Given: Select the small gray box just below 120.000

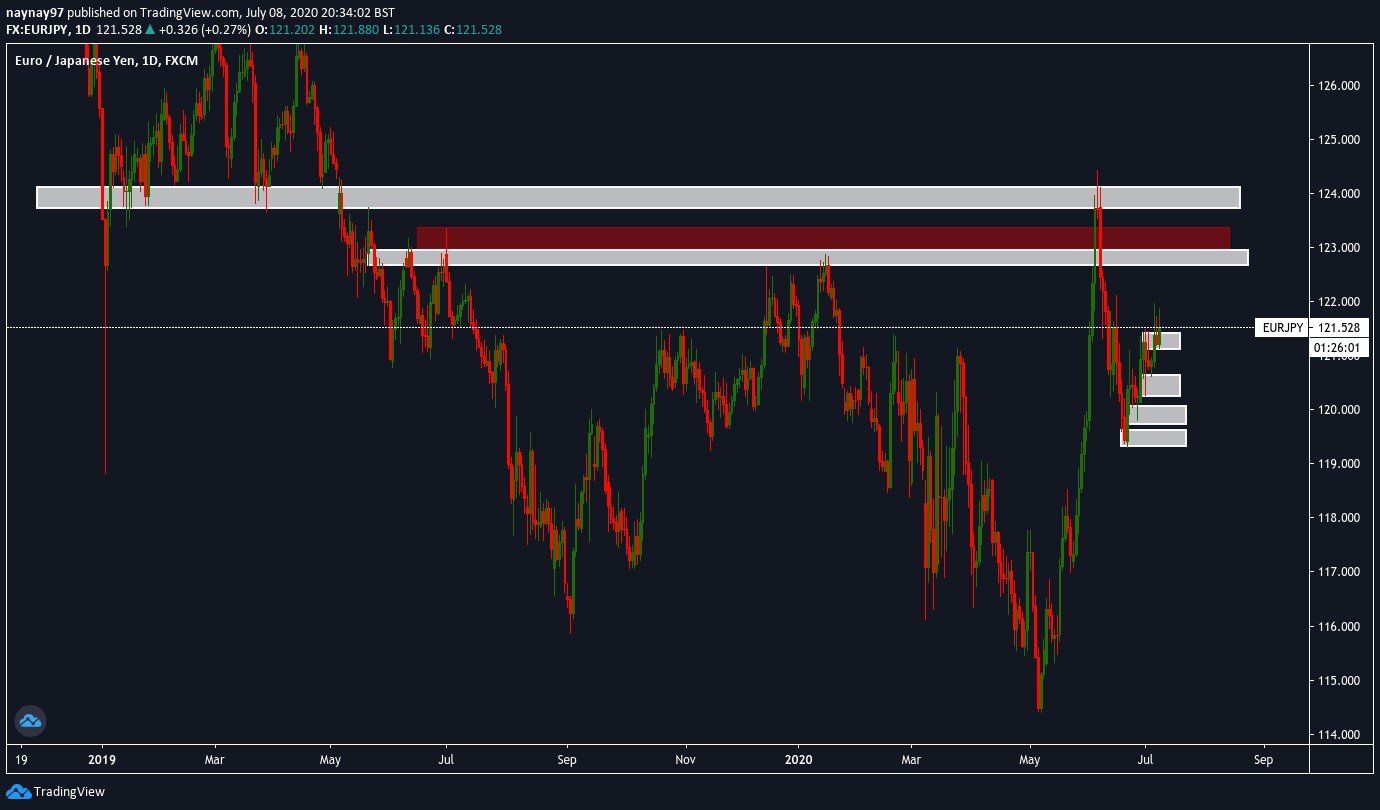Looking at the screenshot, I should [1157, 414].
